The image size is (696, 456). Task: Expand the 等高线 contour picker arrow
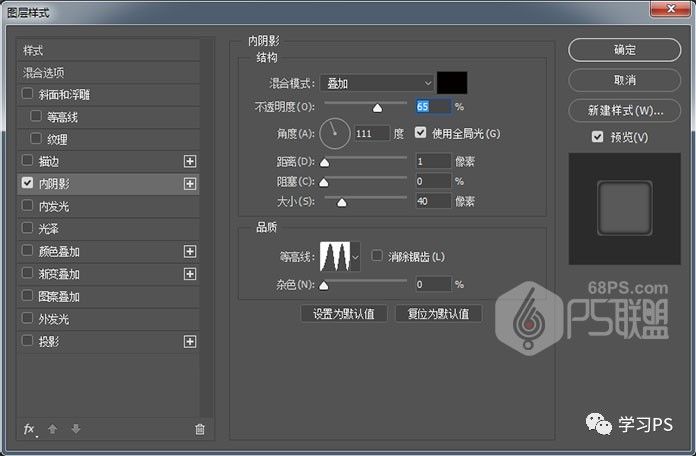click(356, 257)
